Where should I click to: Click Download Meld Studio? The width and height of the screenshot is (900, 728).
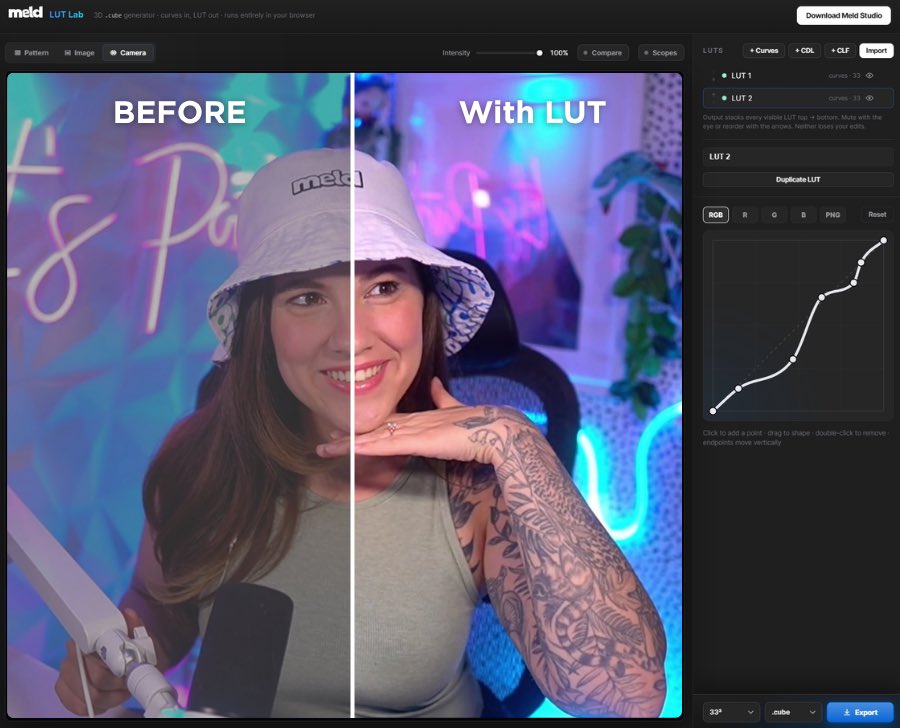pyautogui.click(x=844, y=16)
